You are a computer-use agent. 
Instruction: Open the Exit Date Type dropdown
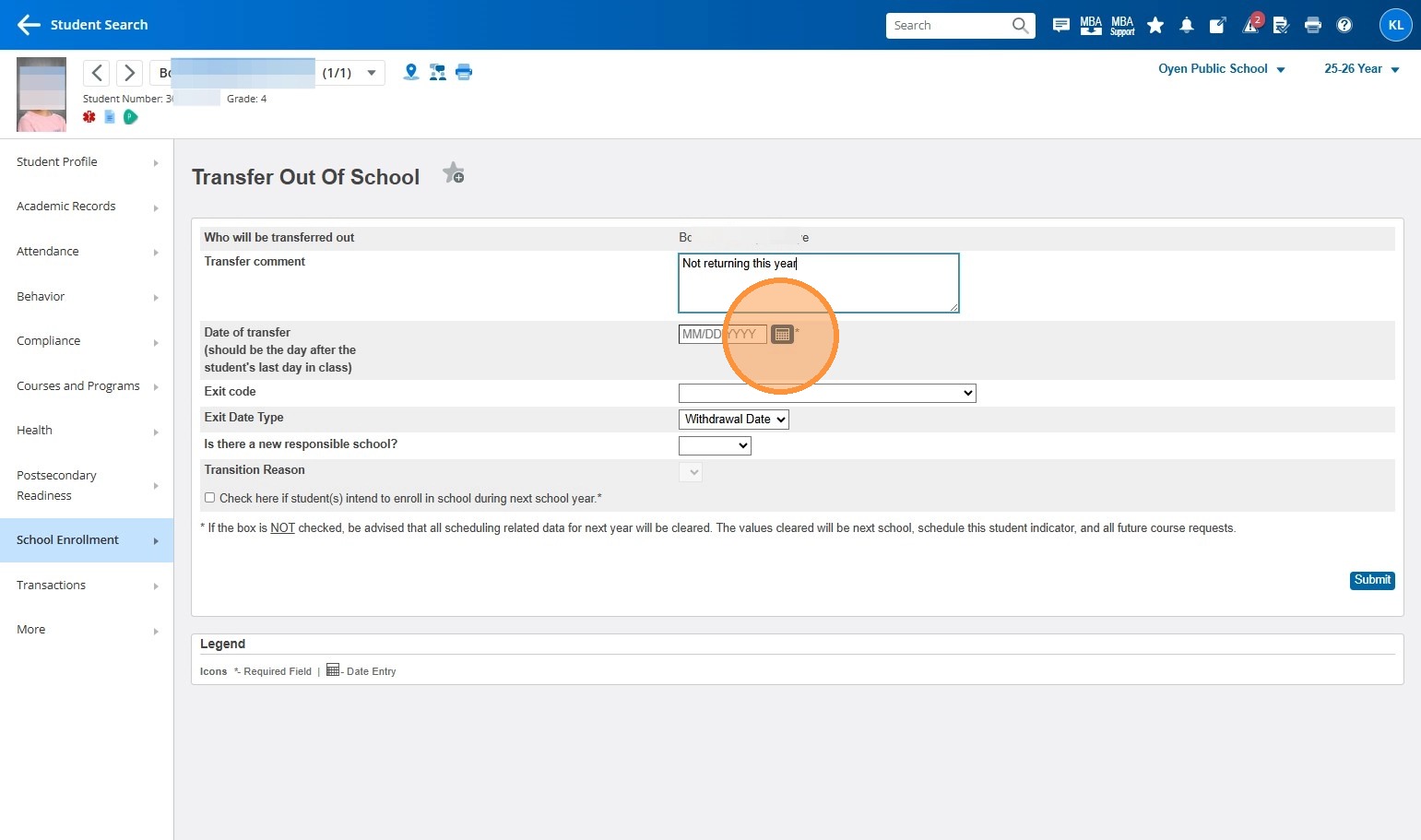tap(733, 420)
